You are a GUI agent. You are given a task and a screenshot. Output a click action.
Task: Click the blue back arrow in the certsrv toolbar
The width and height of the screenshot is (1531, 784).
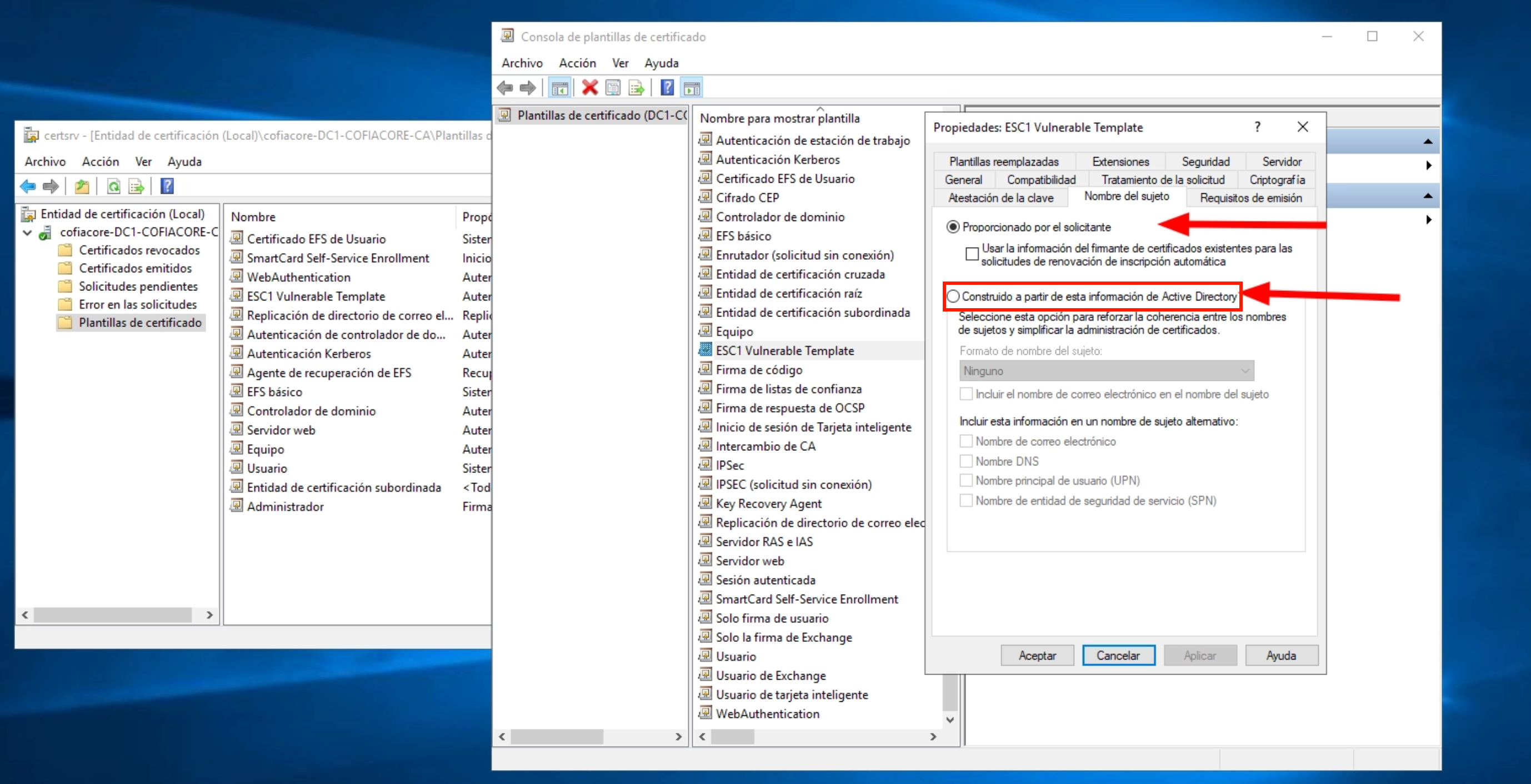click(x=28, y=187)
